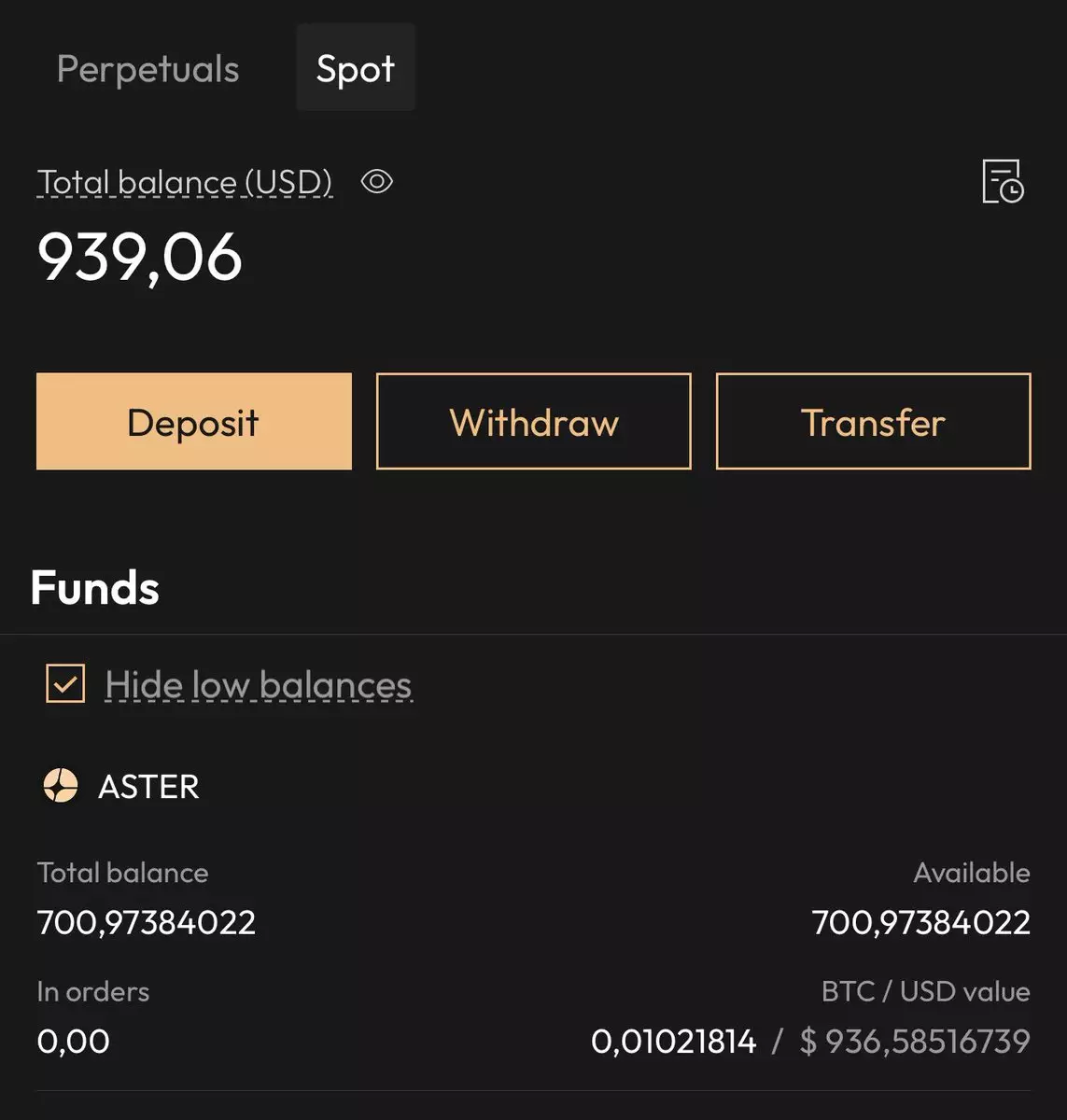Click the Hide low balances label text
The height and width of the screenshot is (1120, 1067).
[x=258, y=685]
